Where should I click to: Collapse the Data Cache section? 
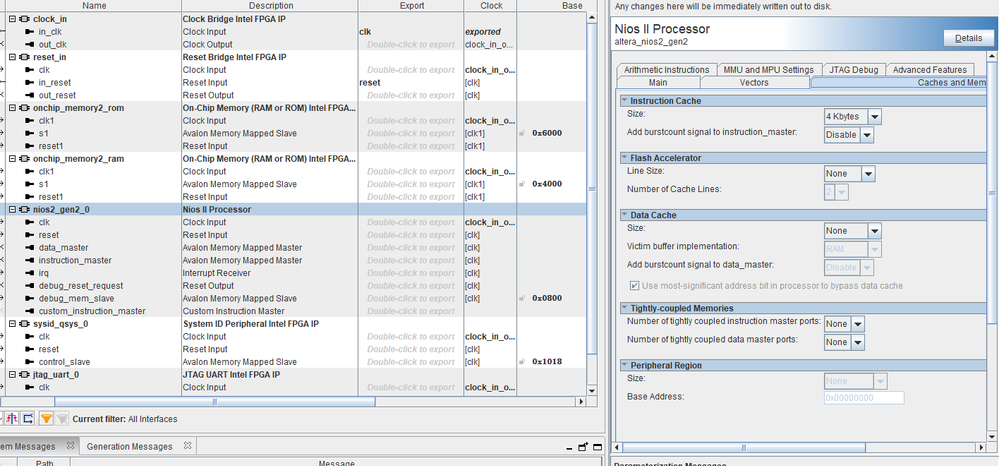(x=624, y=215)
